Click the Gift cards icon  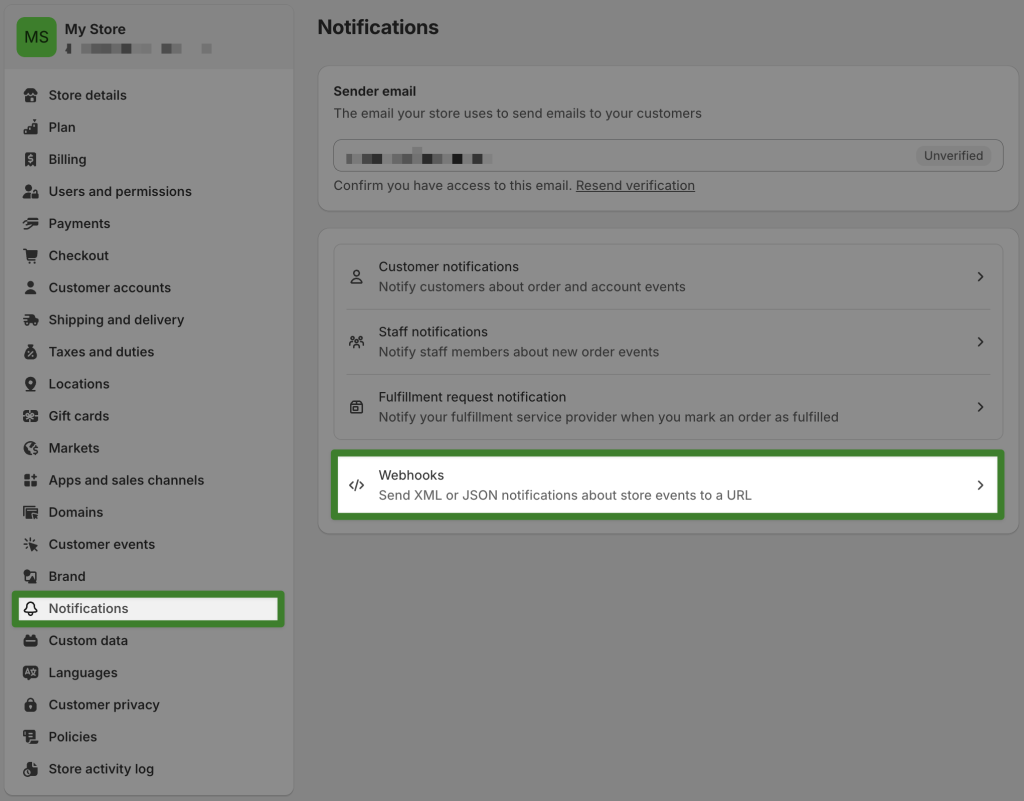tap(29, 415)
